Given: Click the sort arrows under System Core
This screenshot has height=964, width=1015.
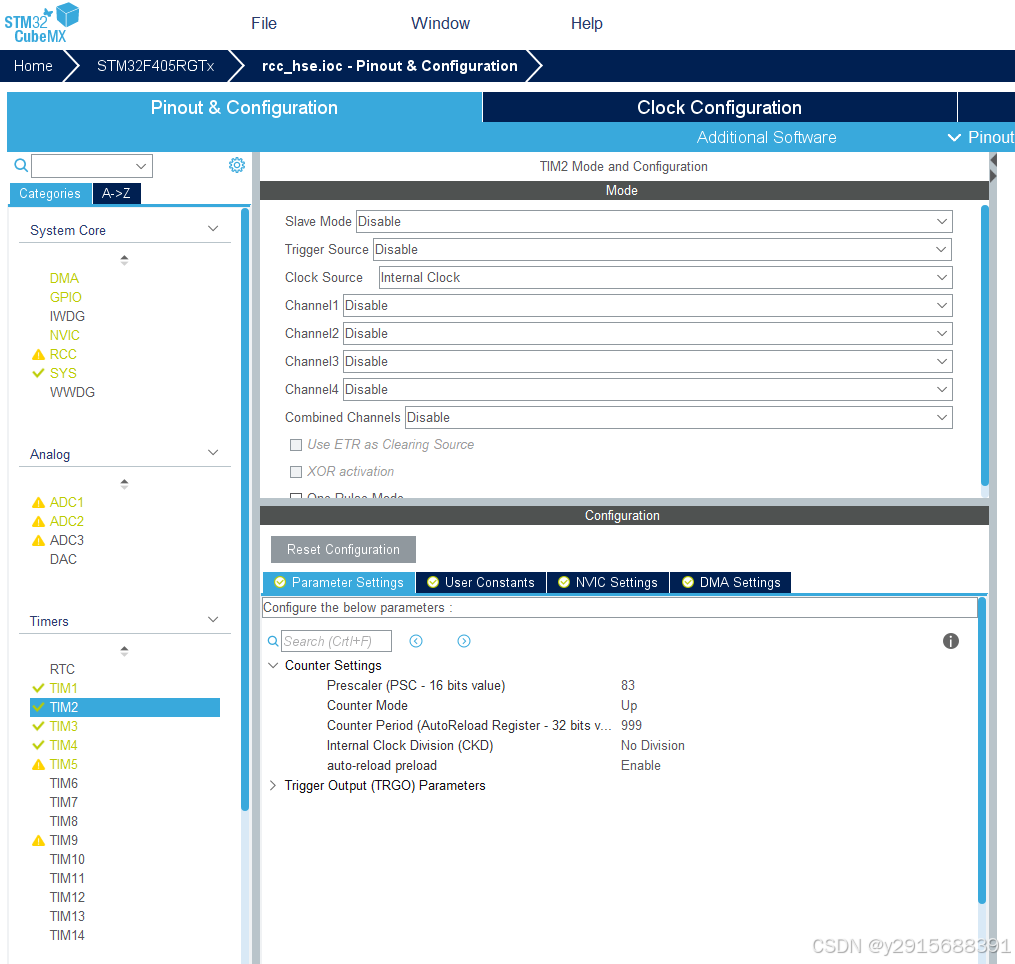Looking at the screenshot, I should coord(124,260).
